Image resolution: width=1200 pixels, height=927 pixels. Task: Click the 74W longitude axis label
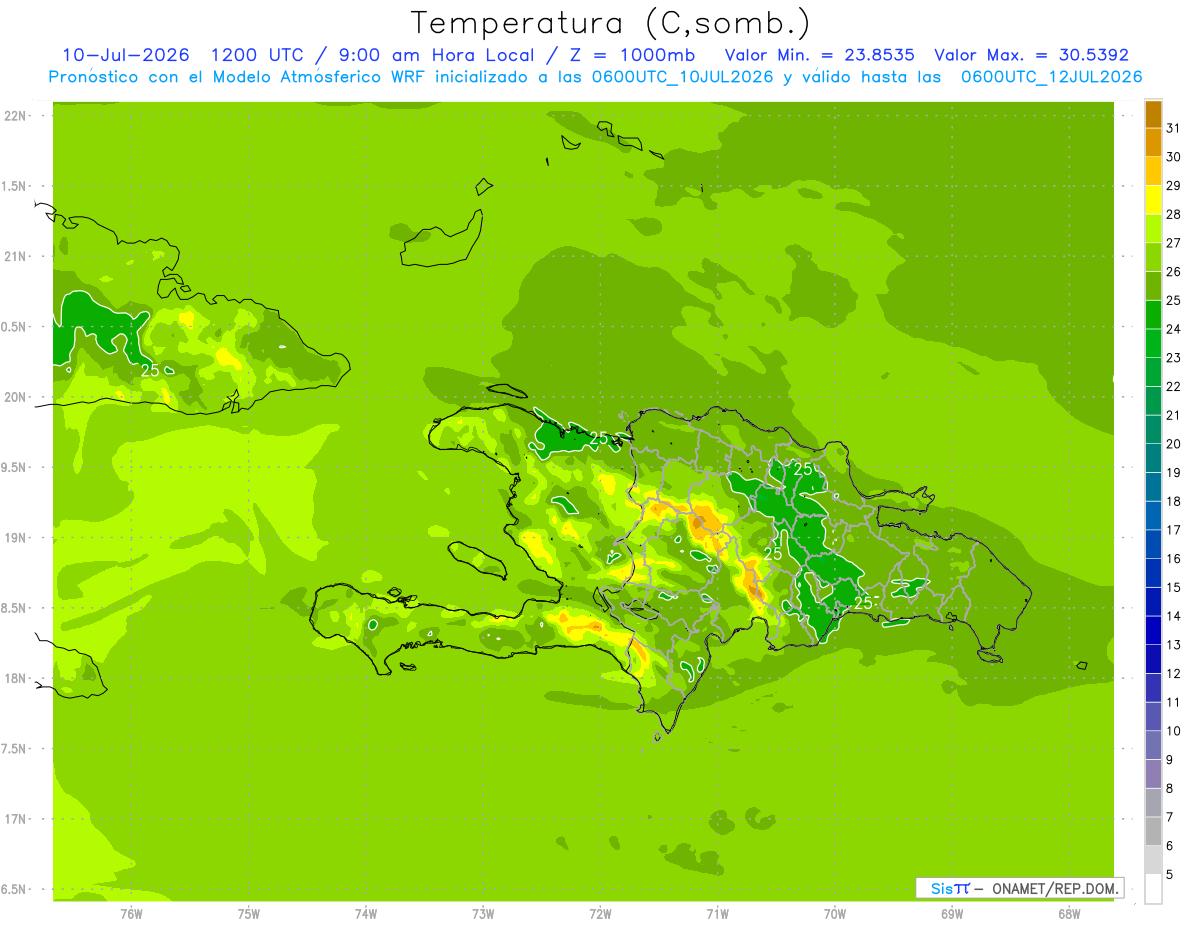[366, 913]
